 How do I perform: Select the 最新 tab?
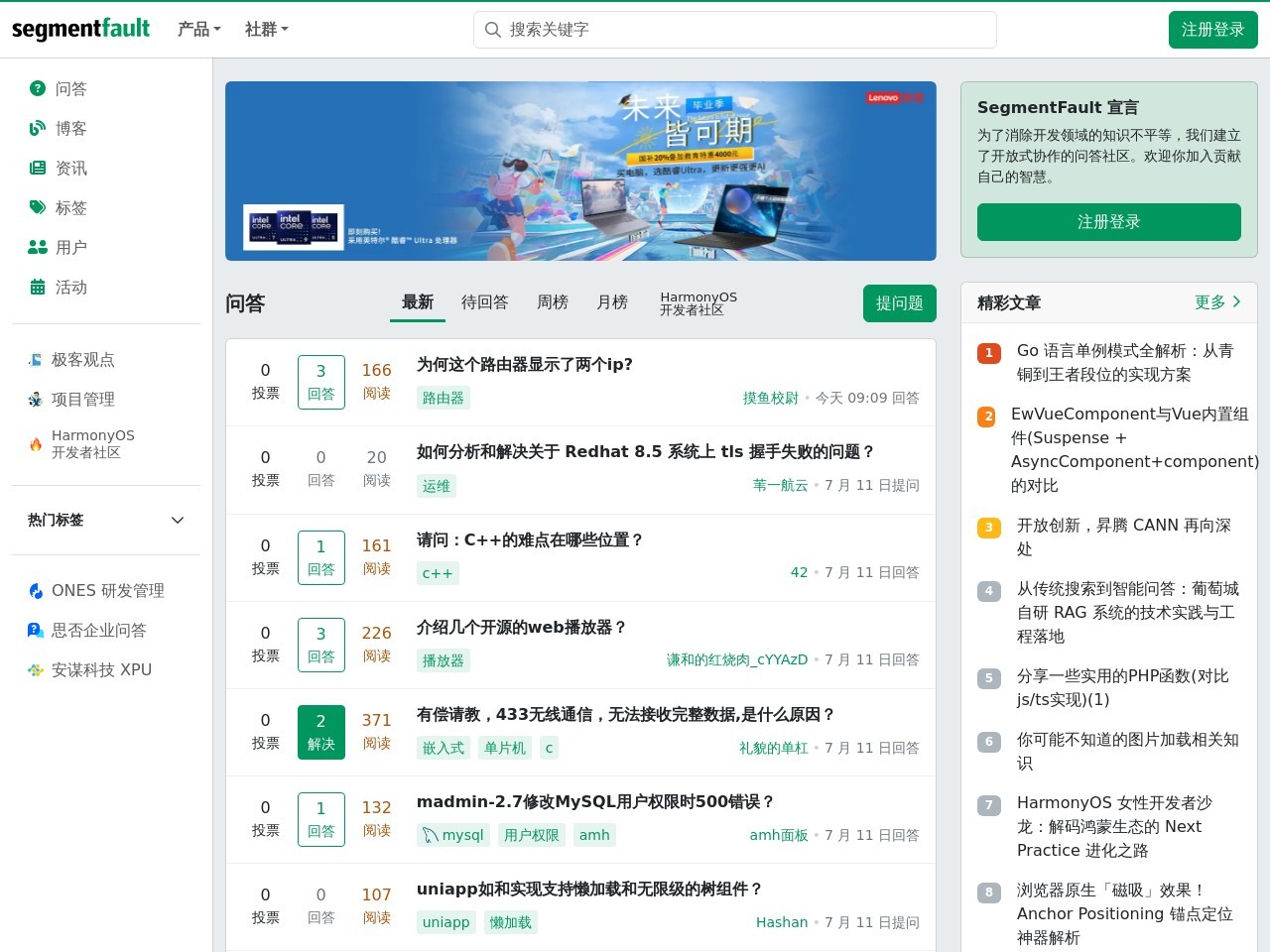tap(418, 302)
